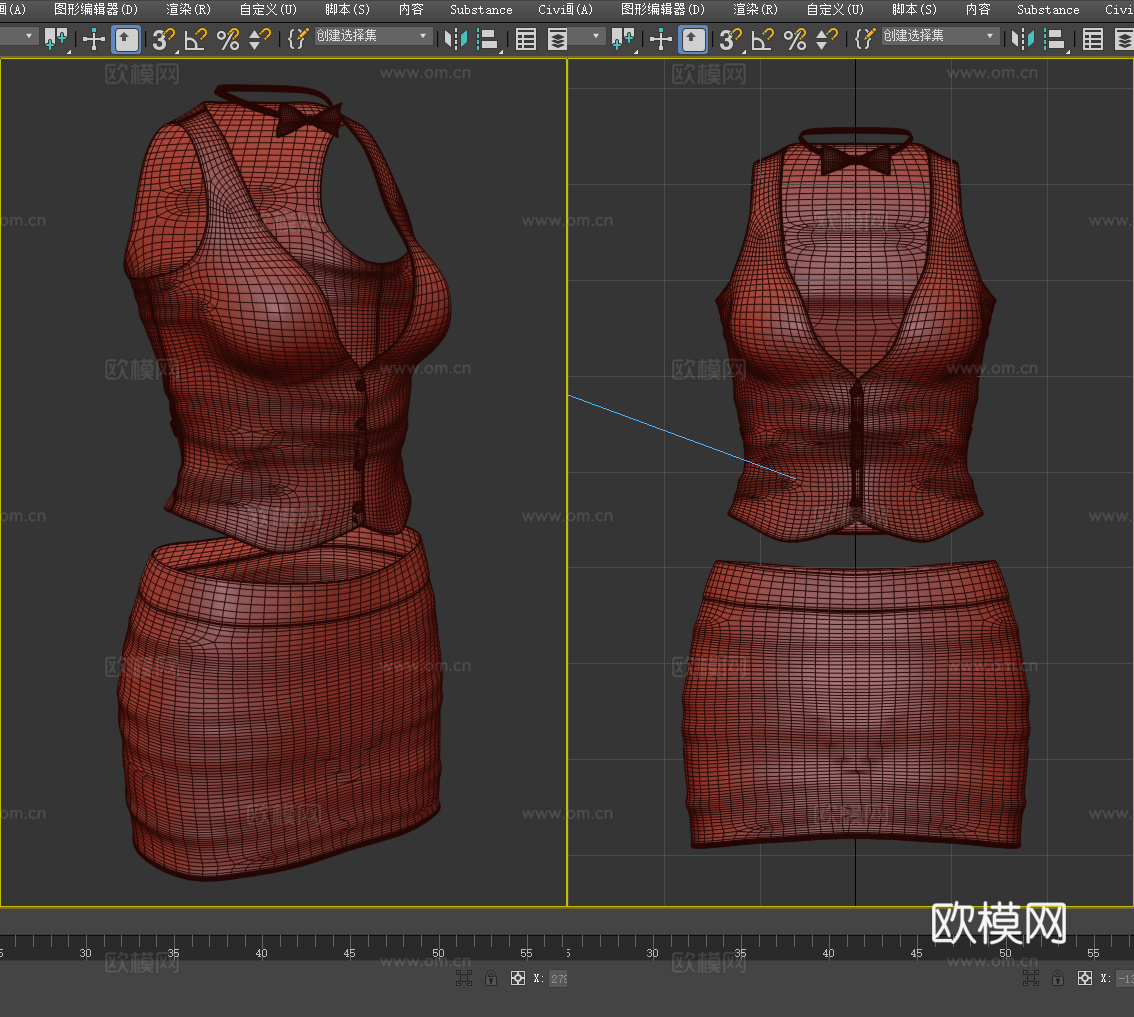1134x1017 pixels.
Task: Toggle Spinner Snap in left screenshot toolbar
Action: point(260,39)
